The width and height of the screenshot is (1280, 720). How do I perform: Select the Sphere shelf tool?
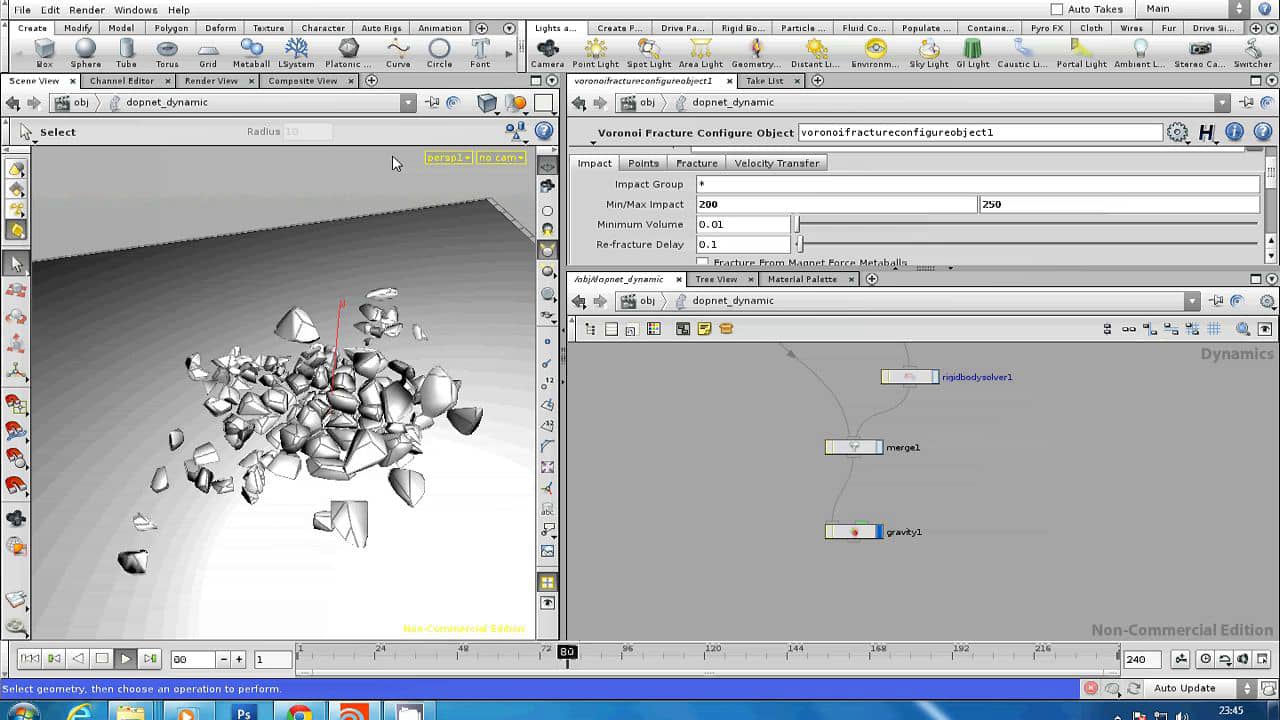[86, 53]
